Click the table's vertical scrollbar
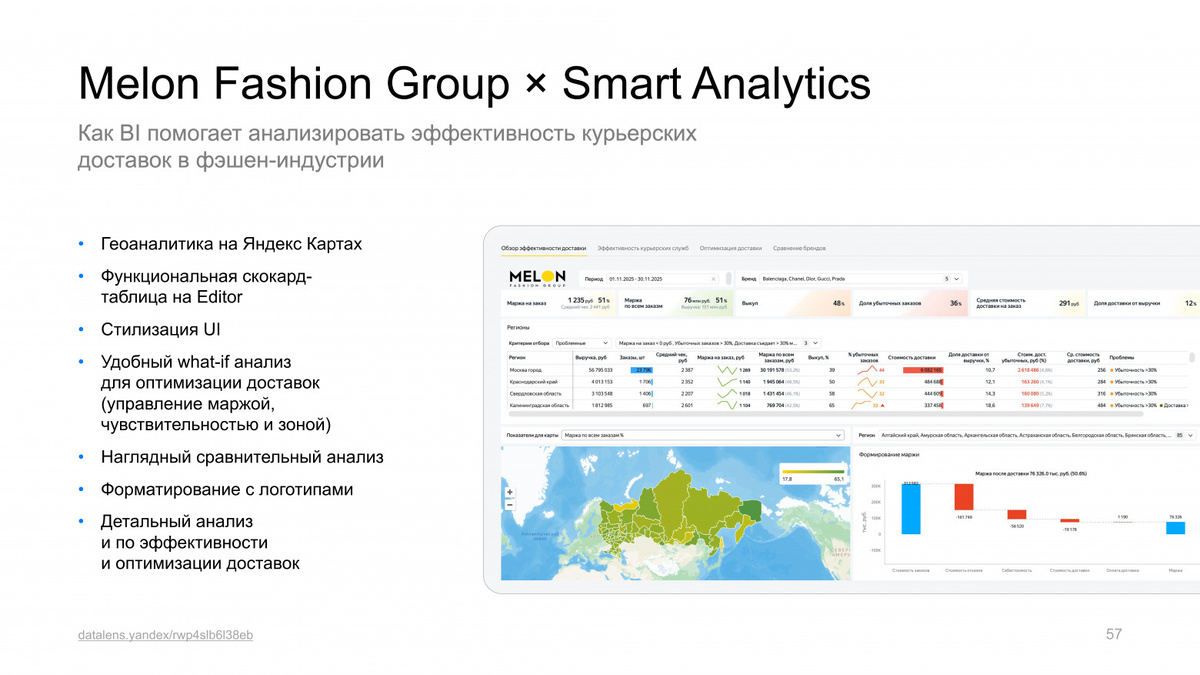Image resolution: width=1200 pixels, height=675 pixels. (x=1192, y=358)
